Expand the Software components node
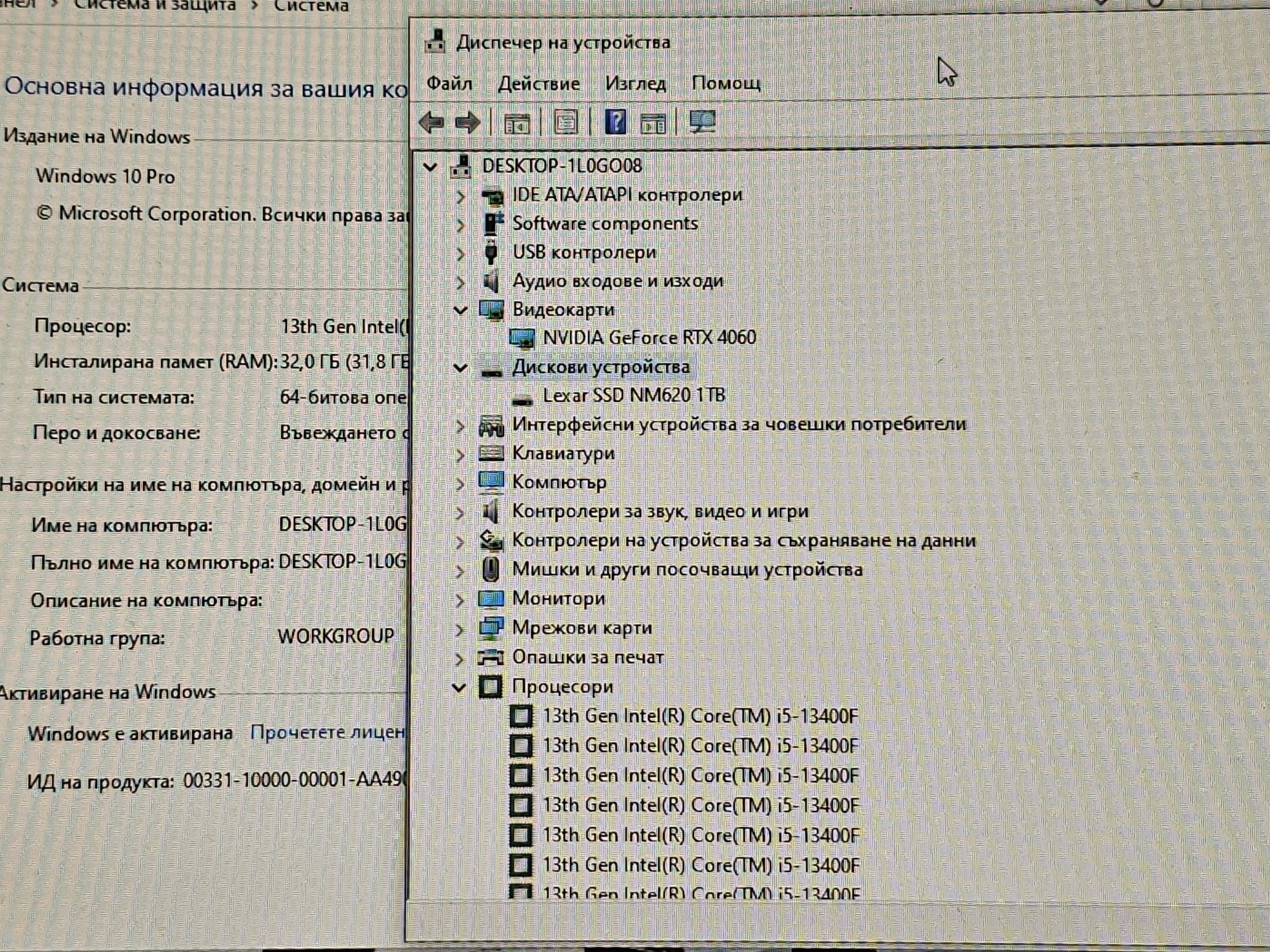1270x952 pixels. tap(461, 225)
